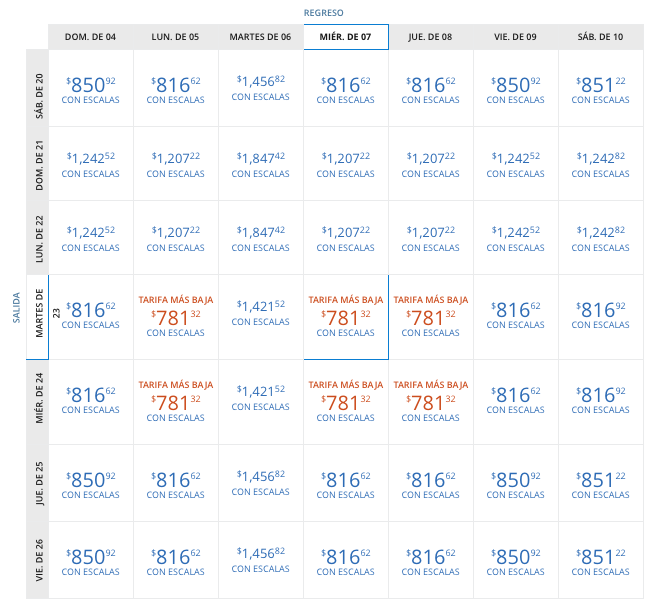This screenshot has width=670, height=604.
Task: Click the SÁB. DE 10 return column header
Action: pyautogui.click(x=600, y=36)
